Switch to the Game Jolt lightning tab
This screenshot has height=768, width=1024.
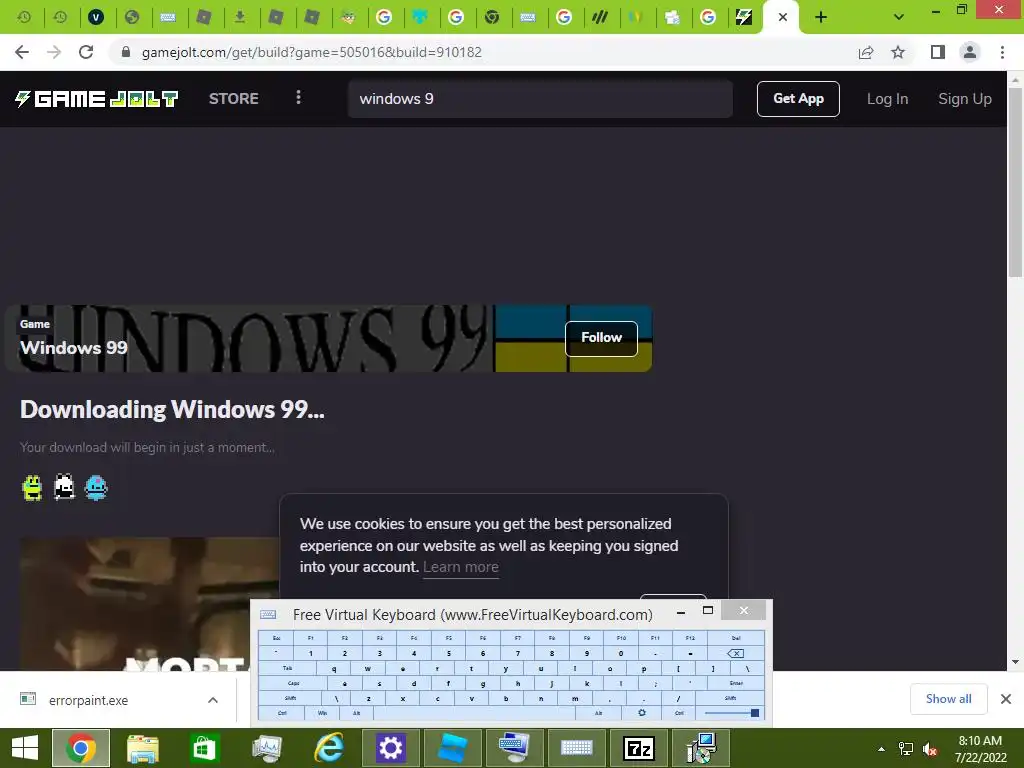pos(744,17)
